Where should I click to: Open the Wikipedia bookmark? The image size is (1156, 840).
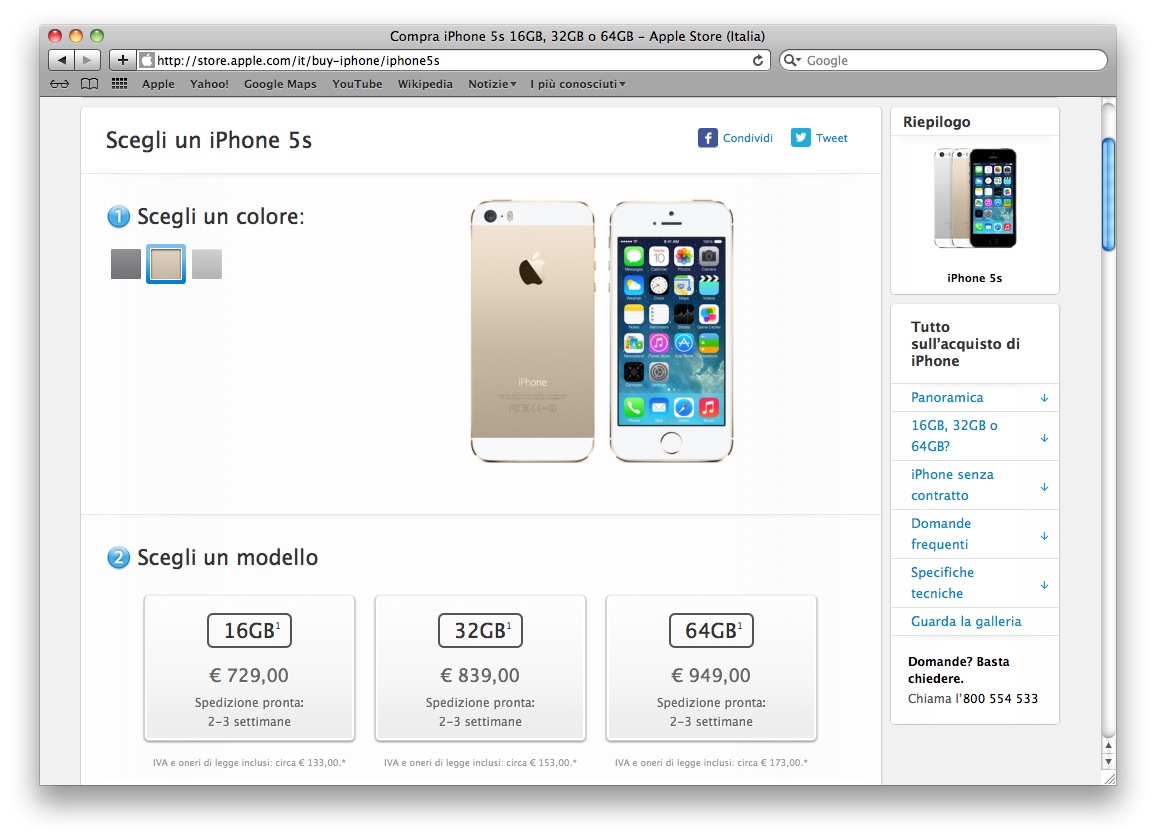pos(425,84)
